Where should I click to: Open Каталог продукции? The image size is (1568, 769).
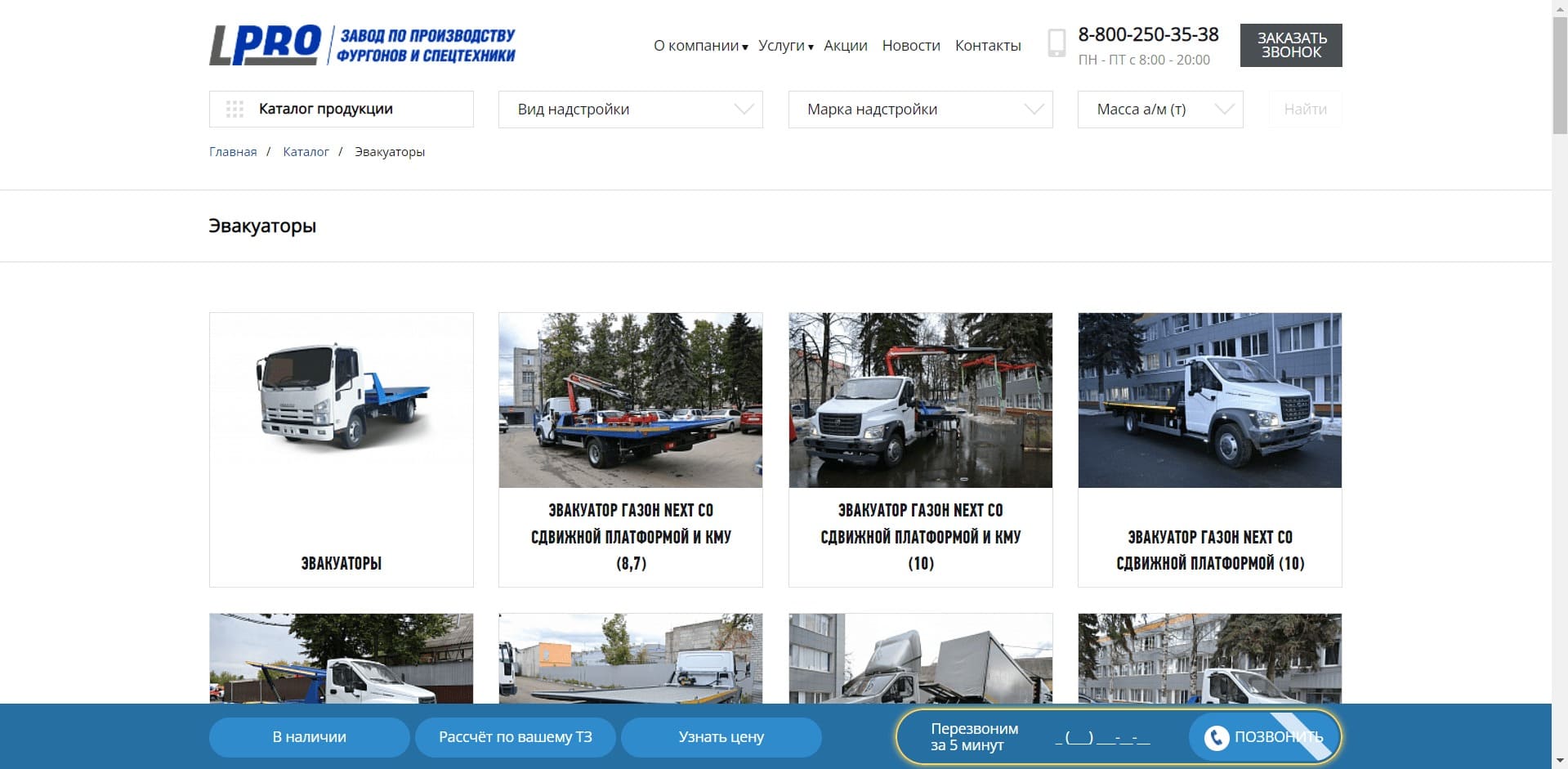click(342, 109)
